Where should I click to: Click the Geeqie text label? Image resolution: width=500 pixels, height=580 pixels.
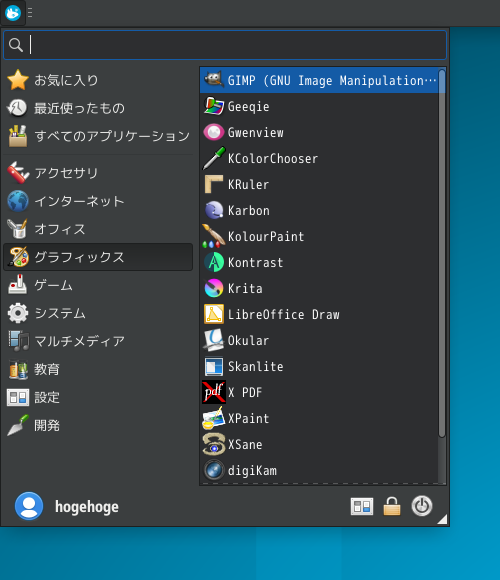click(x=249, y=107)
